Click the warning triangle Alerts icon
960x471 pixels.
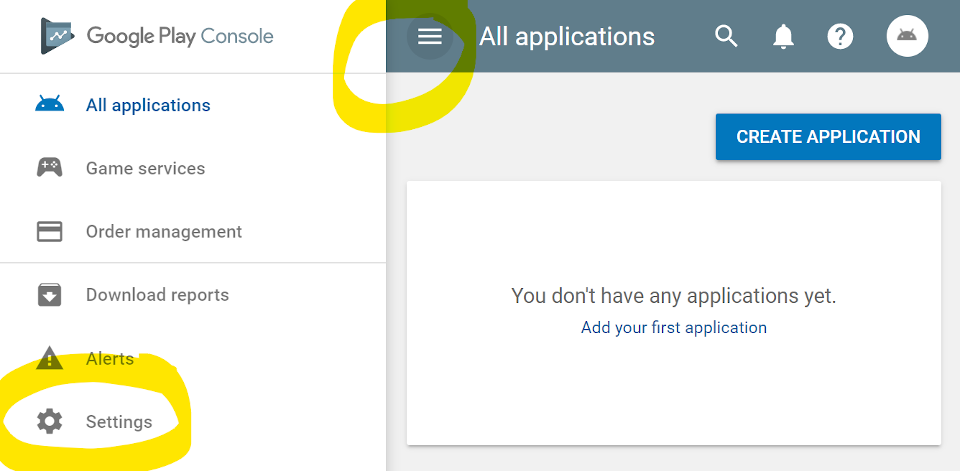coord(50,358)
